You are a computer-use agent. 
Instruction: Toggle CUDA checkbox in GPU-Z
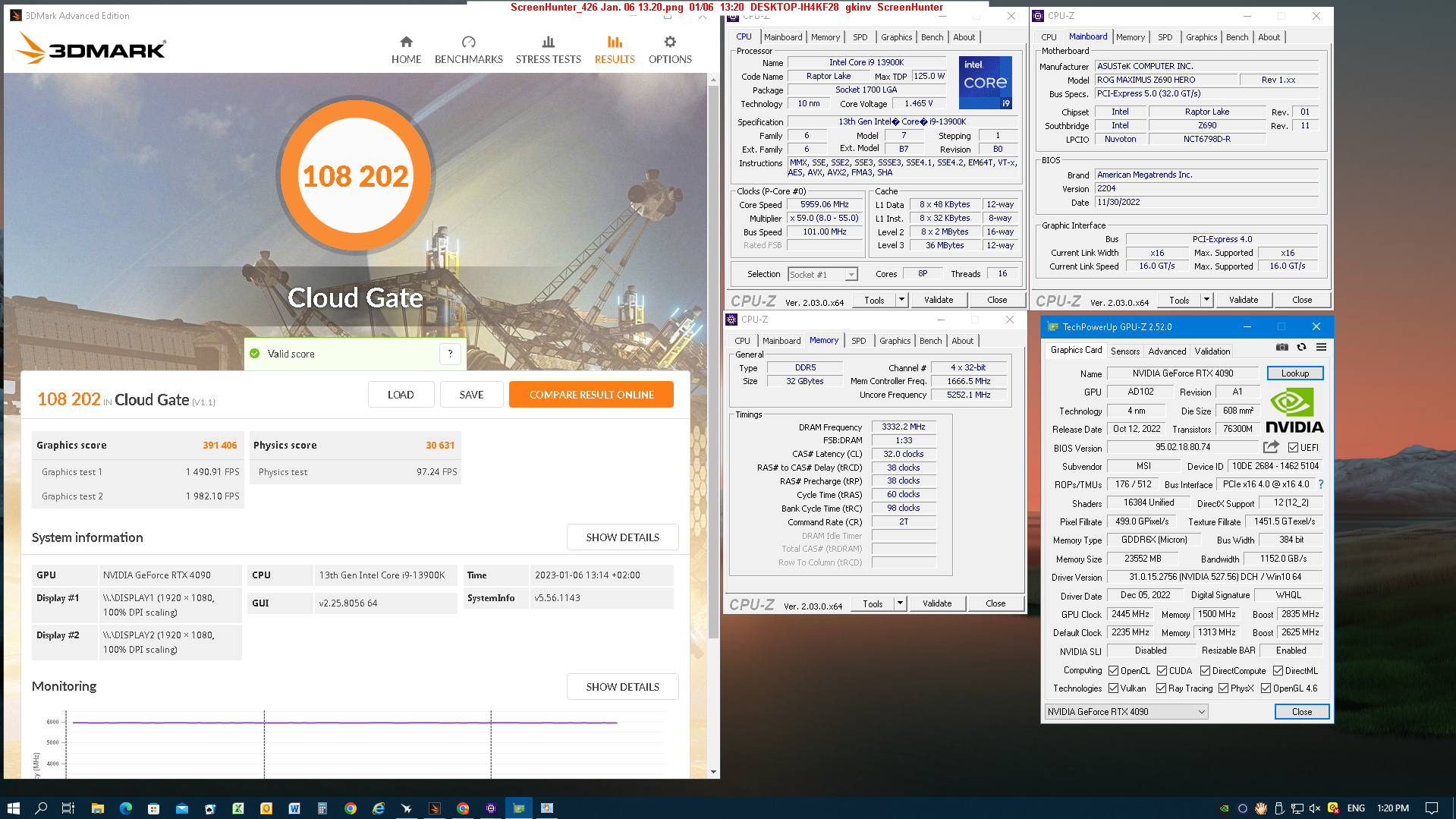[1162, 671]
